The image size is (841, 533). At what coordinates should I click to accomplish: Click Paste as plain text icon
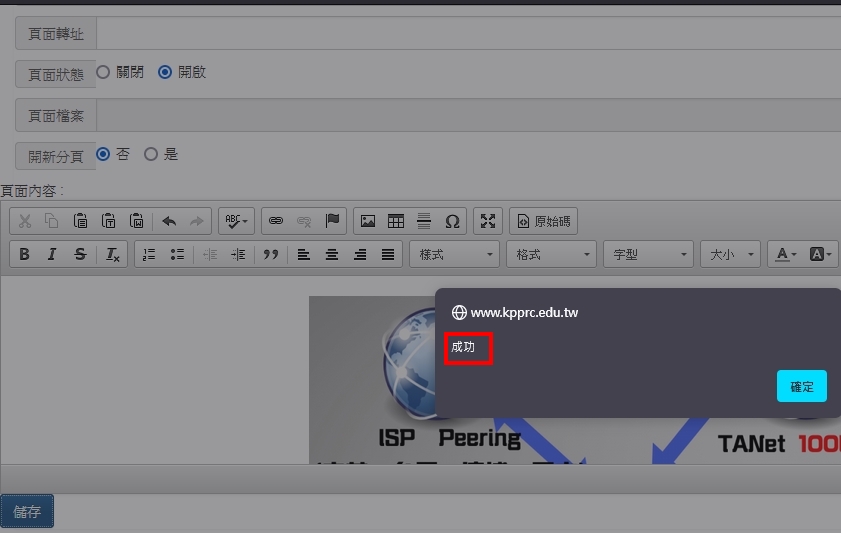tap(108, 221)
